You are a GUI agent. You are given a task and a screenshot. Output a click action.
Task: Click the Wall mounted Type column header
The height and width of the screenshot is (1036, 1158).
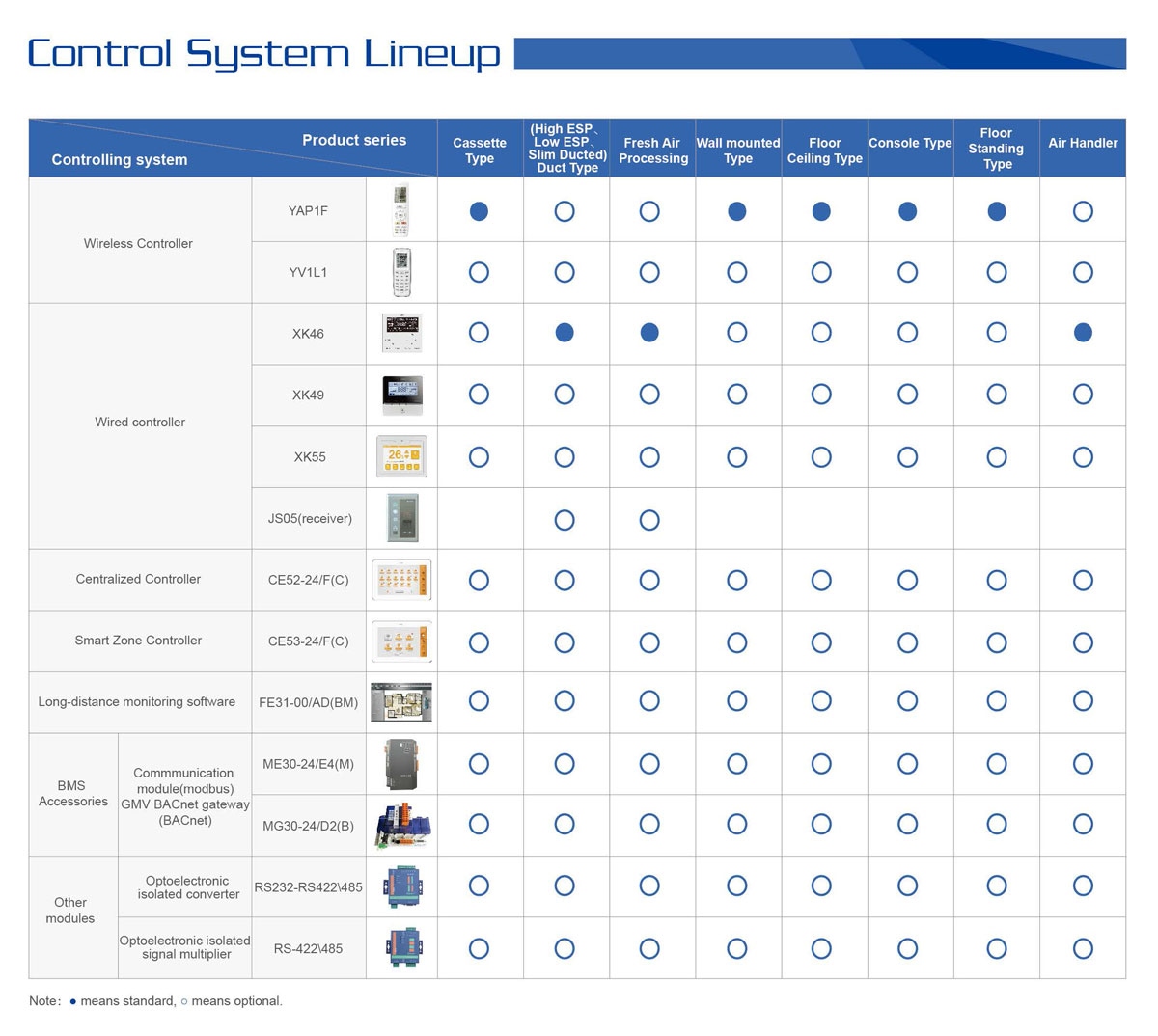(x=738, y=150)
